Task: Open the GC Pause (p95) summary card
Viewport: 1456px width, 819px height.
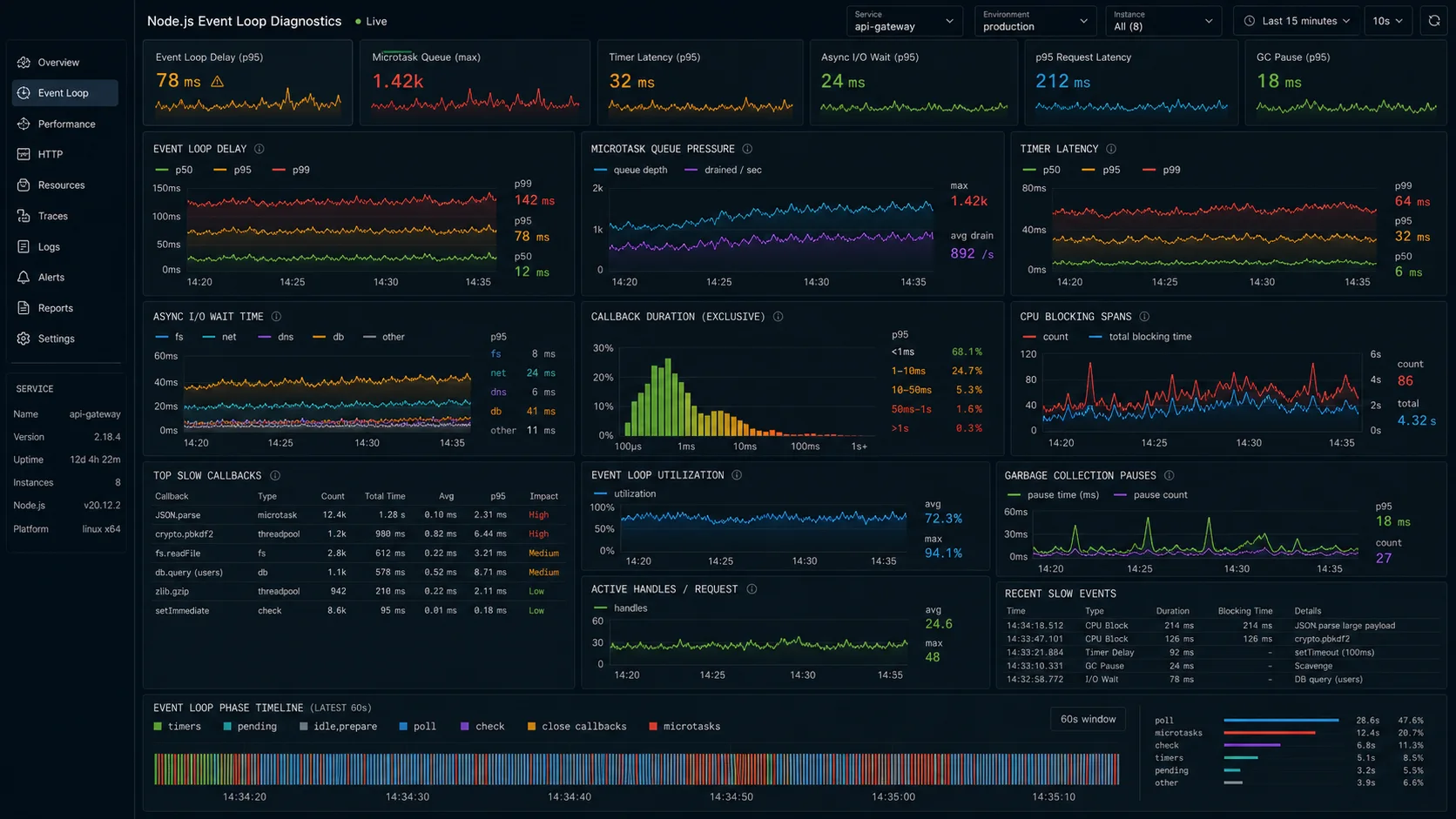Action: pyautogui.click(x=1345, y=83)
